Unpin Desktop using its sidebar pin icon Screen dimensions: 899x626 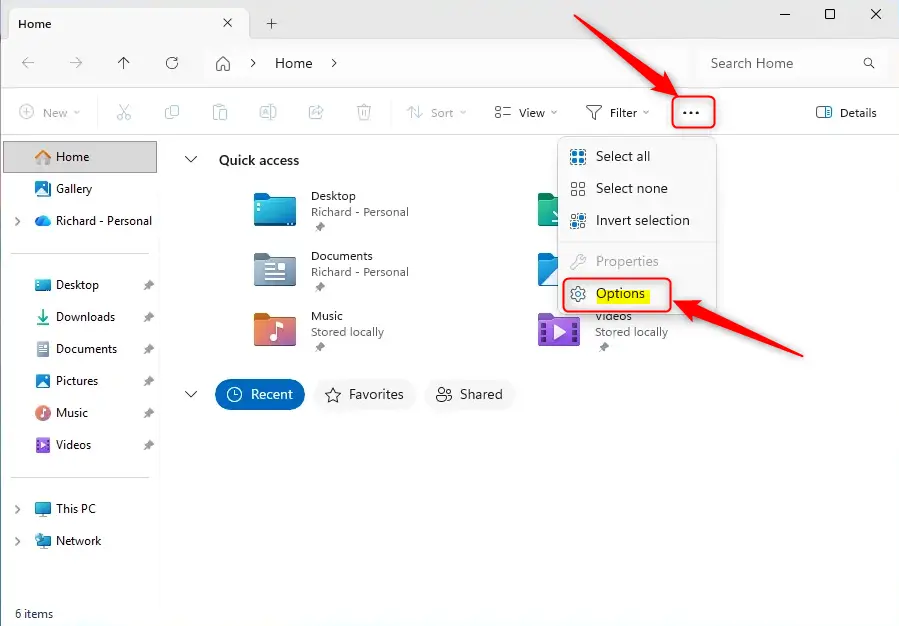[x=148, y=285]
